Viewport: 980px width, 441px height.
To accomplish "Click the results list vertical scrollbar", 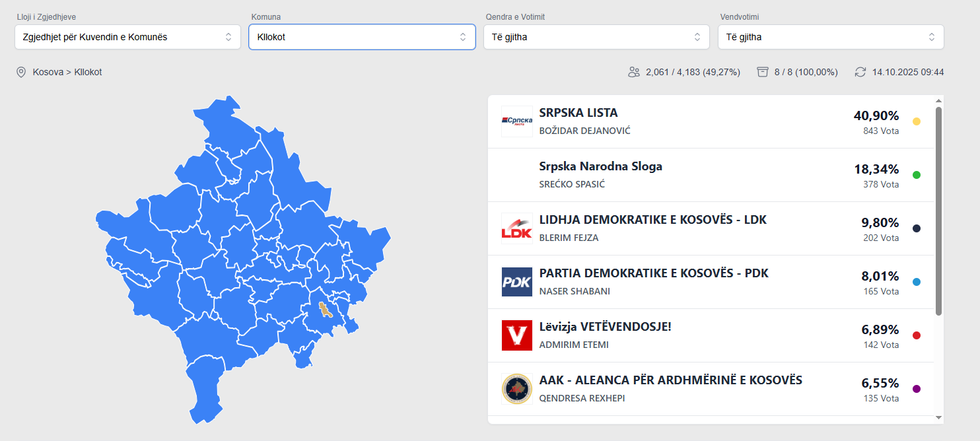I will click(938, 210).
